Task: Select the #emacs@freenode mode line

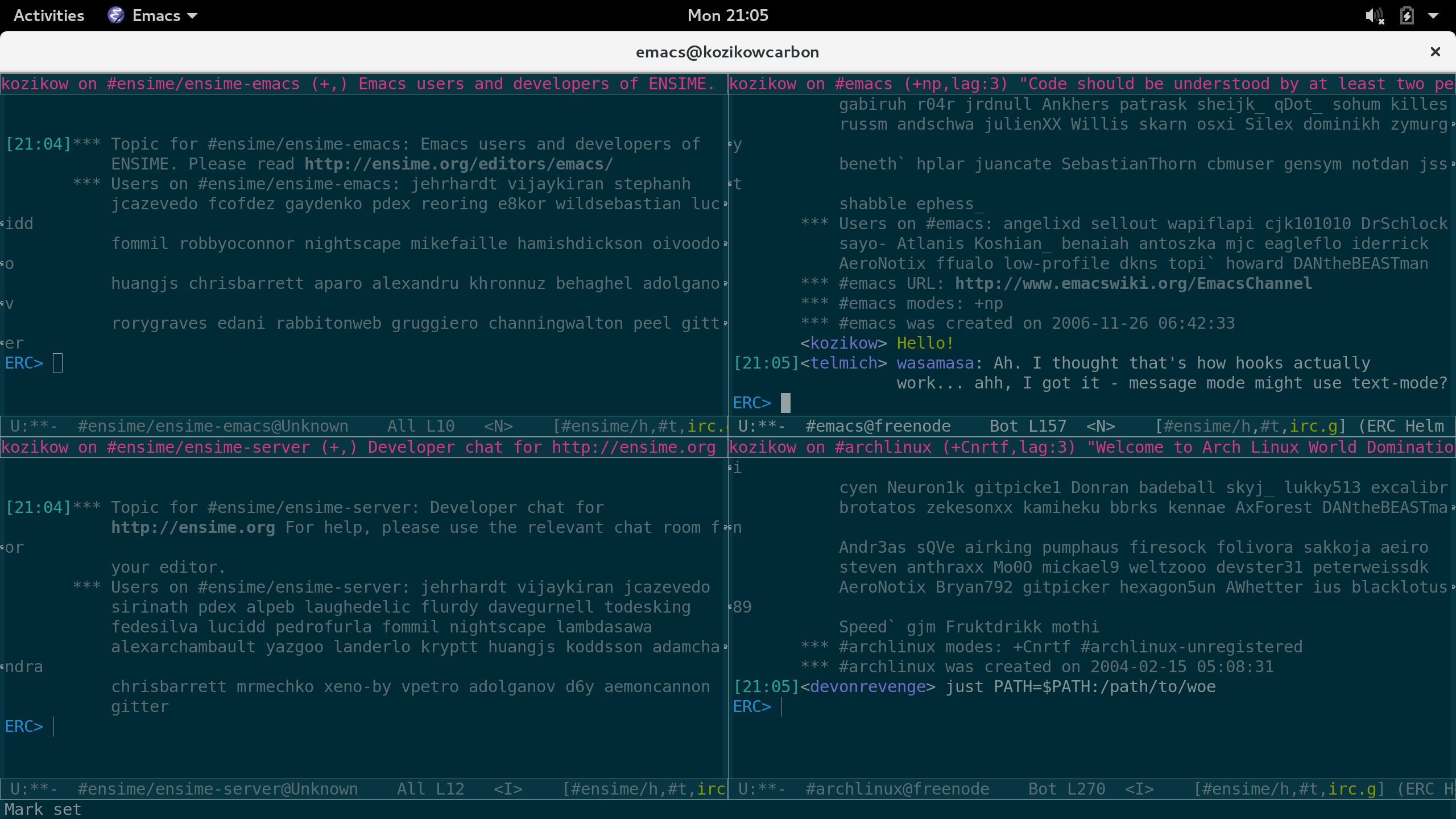Action: click(878, 425)
